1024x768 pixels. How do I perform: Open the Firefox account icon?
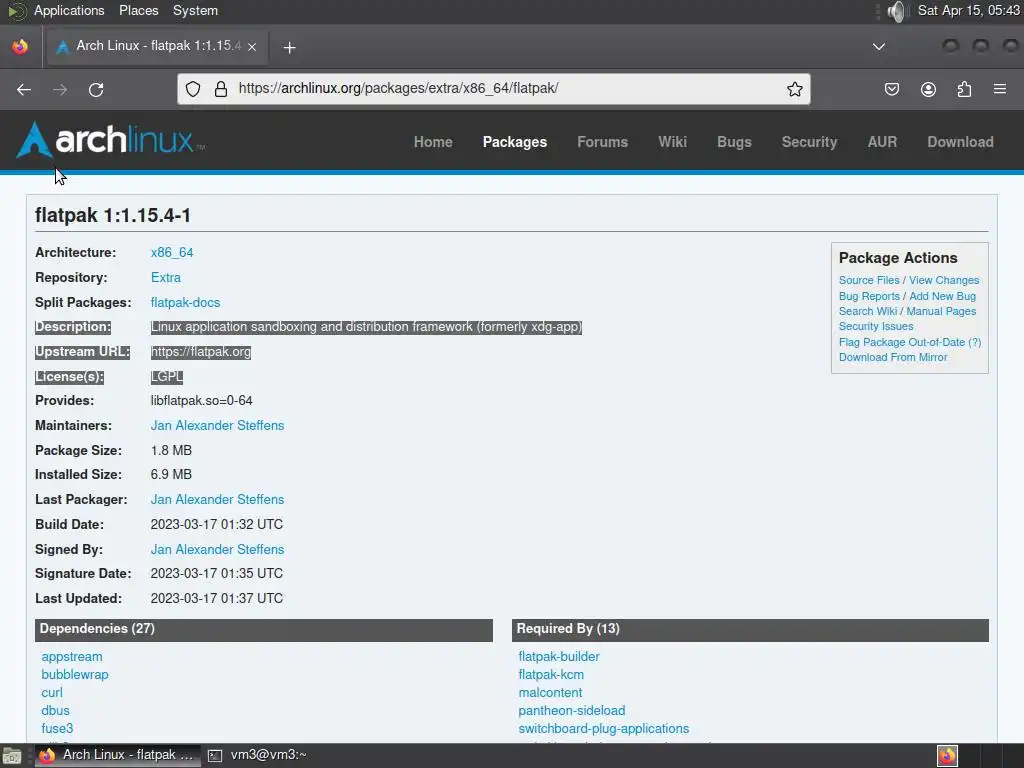928,89
